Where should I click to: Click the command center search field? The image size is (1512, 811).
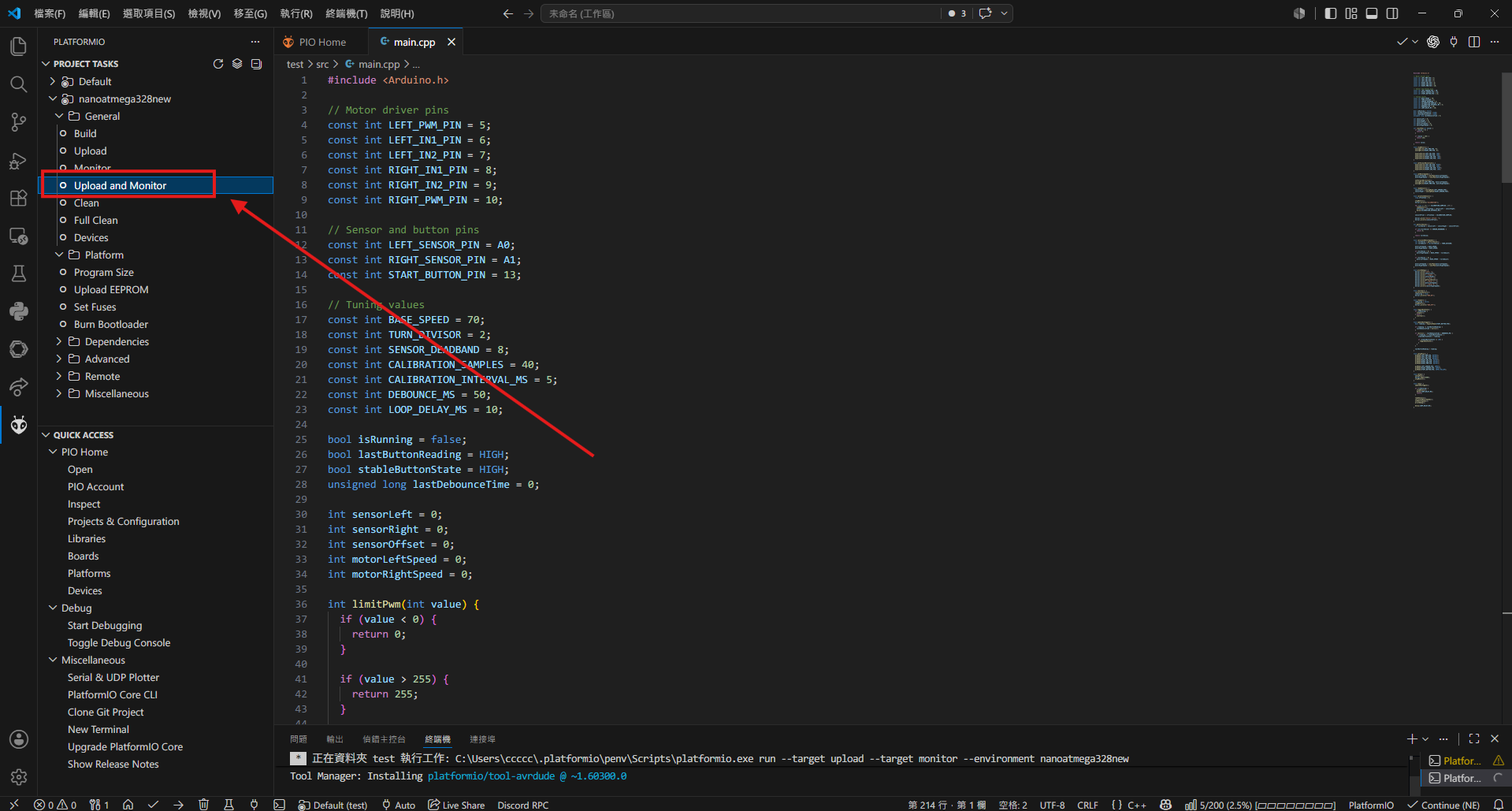point(741,13)
